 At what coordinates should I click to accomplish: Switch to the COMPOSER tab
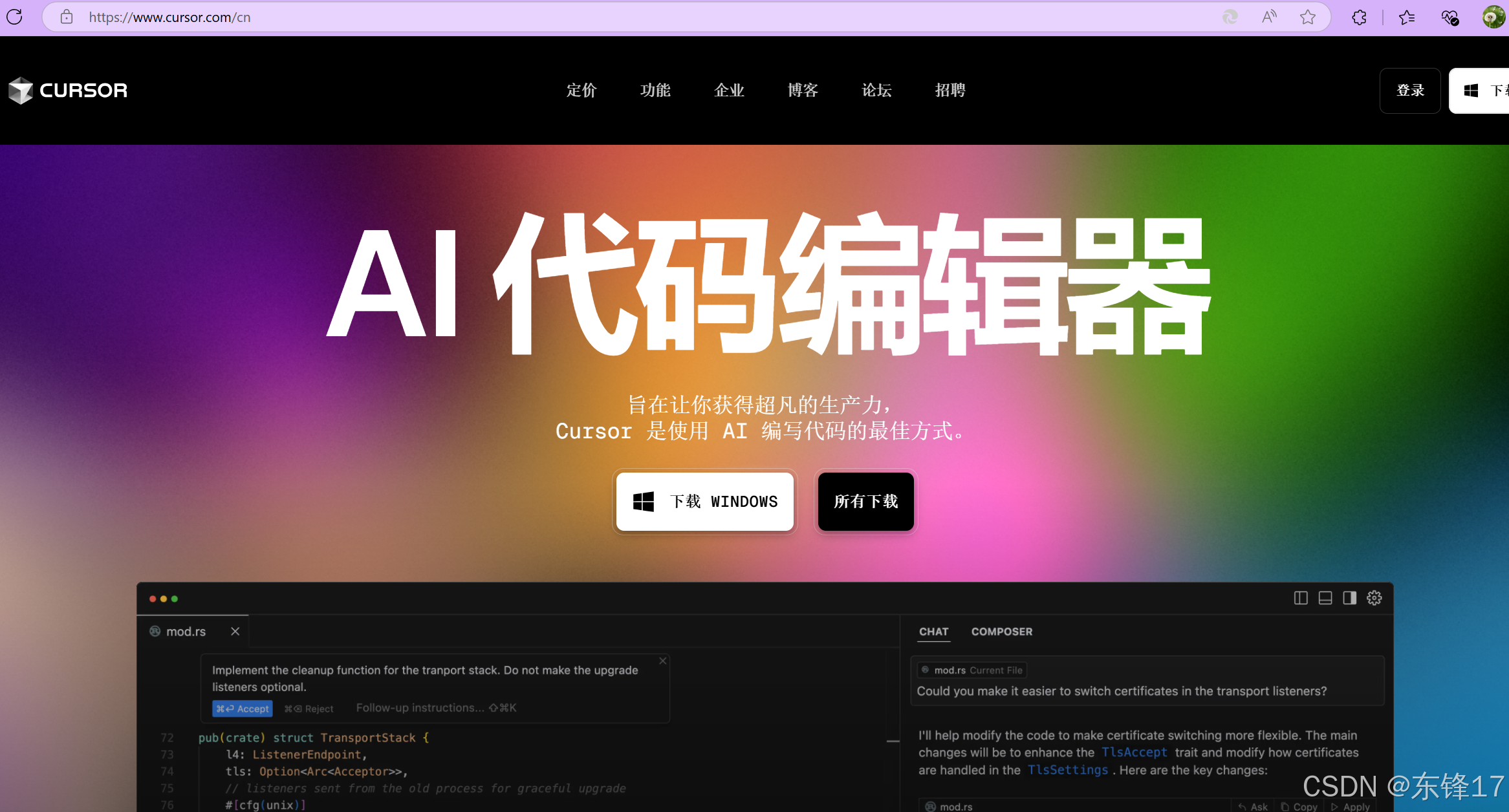coord(1001,632)
